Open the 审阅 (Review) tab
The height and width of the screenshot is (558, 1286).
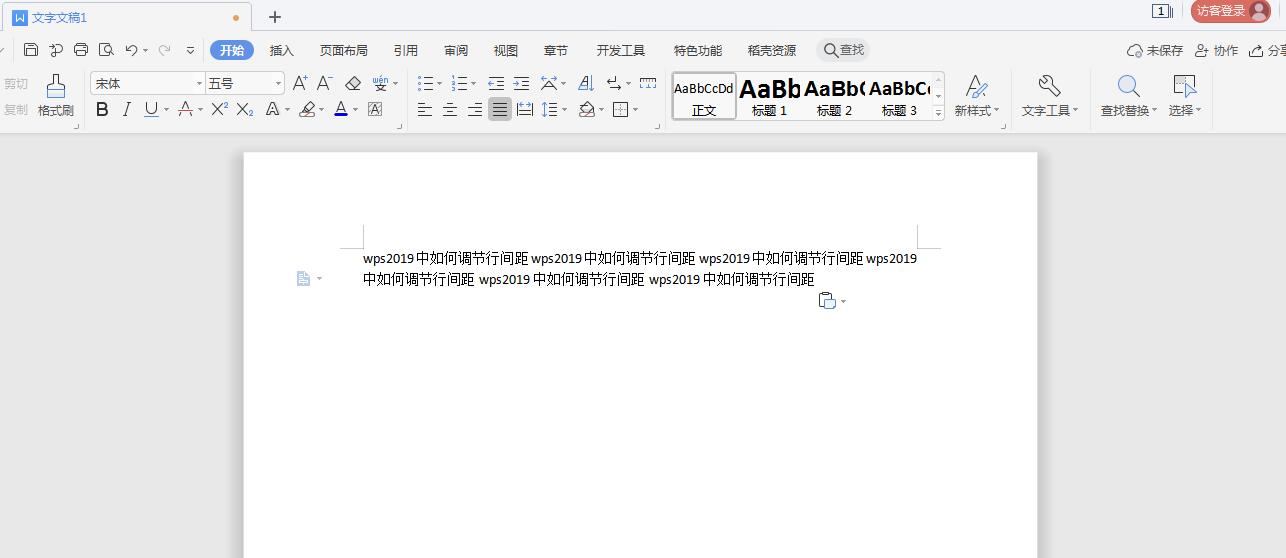456,50
